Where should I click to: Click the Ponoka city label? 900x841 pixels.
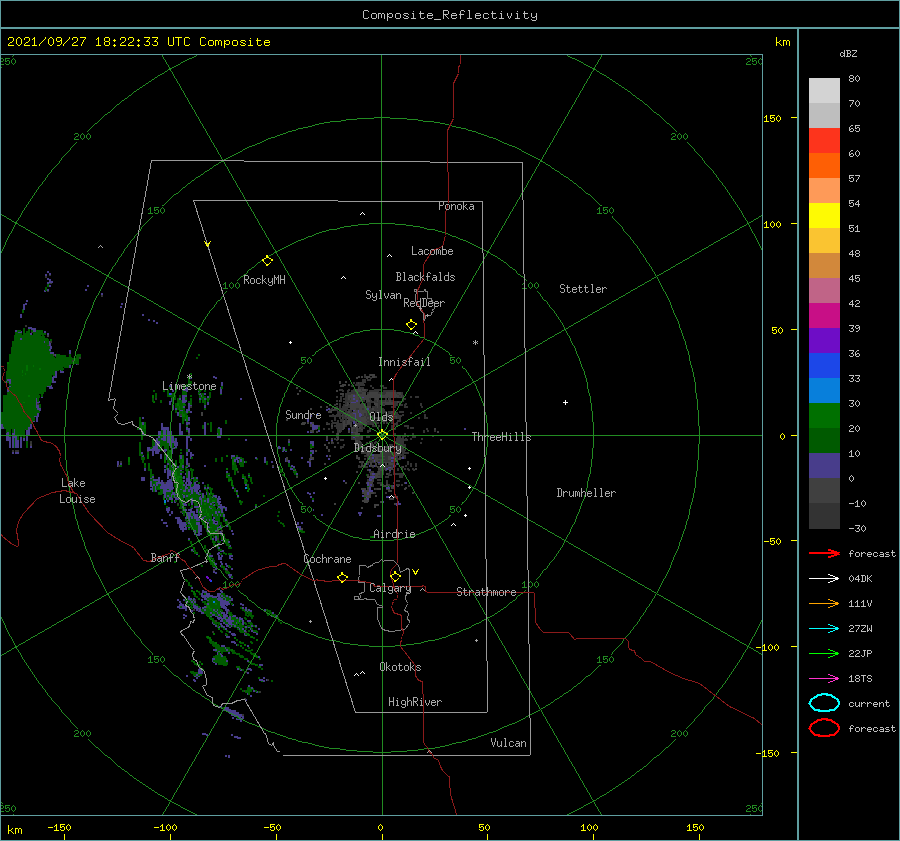(x=456, y=206)
